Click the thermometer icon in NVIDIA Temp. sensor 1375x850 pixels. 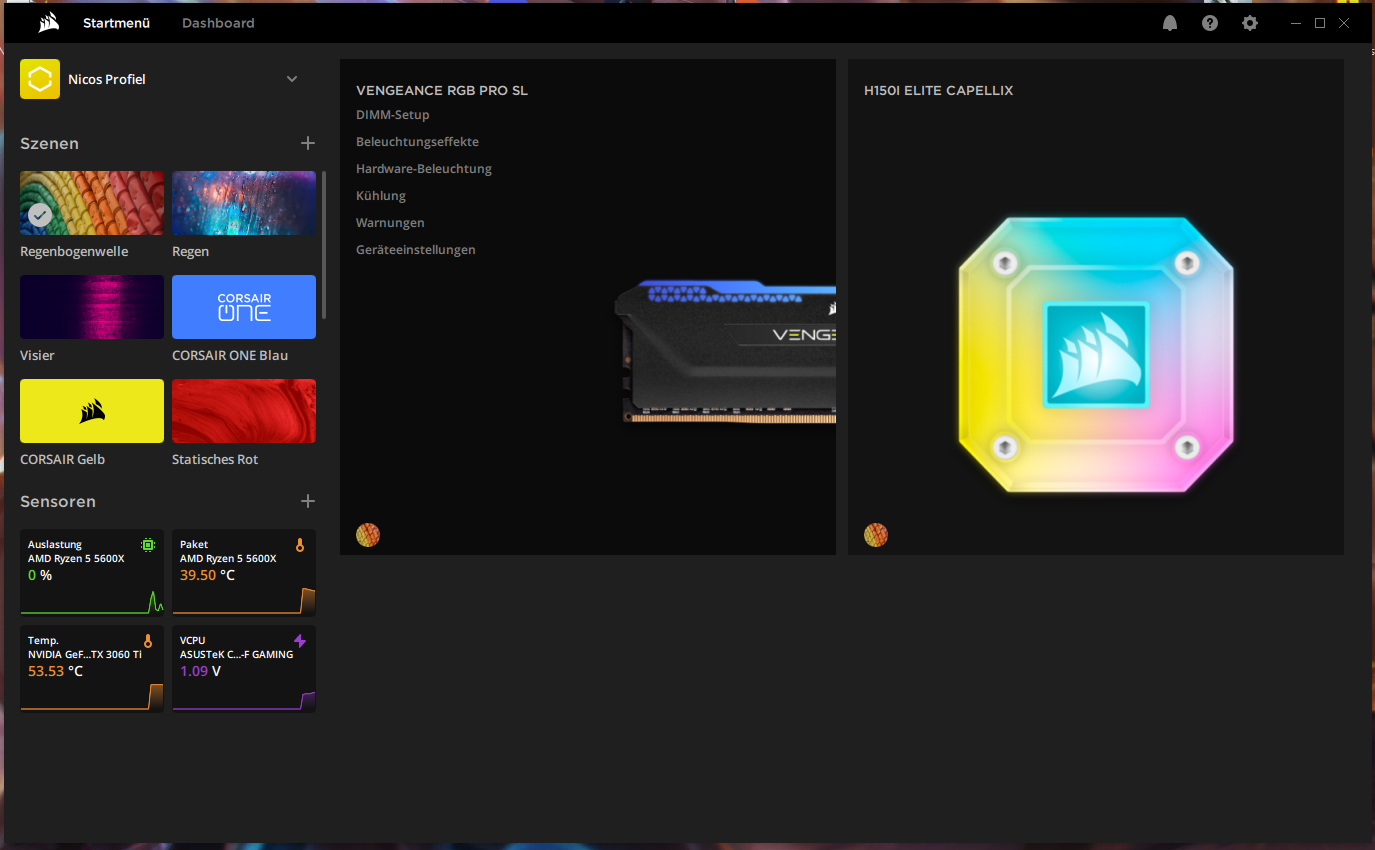click(x=148, y=641)
